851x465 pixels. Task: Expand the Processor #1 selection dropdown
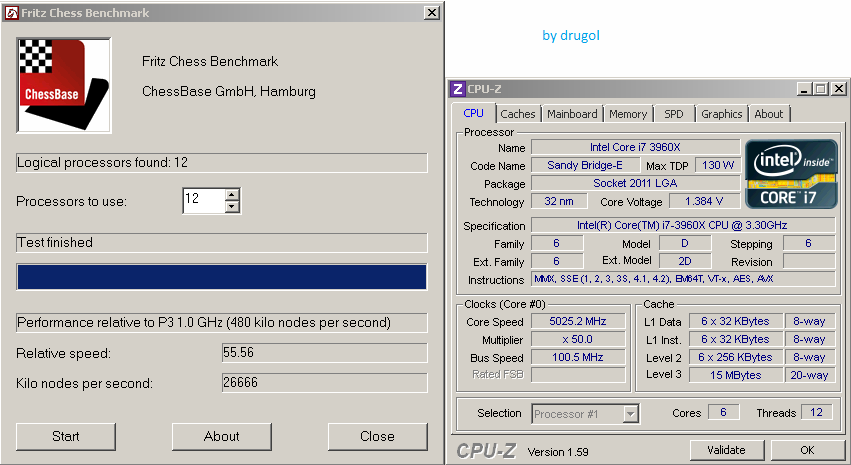[630, 415]
